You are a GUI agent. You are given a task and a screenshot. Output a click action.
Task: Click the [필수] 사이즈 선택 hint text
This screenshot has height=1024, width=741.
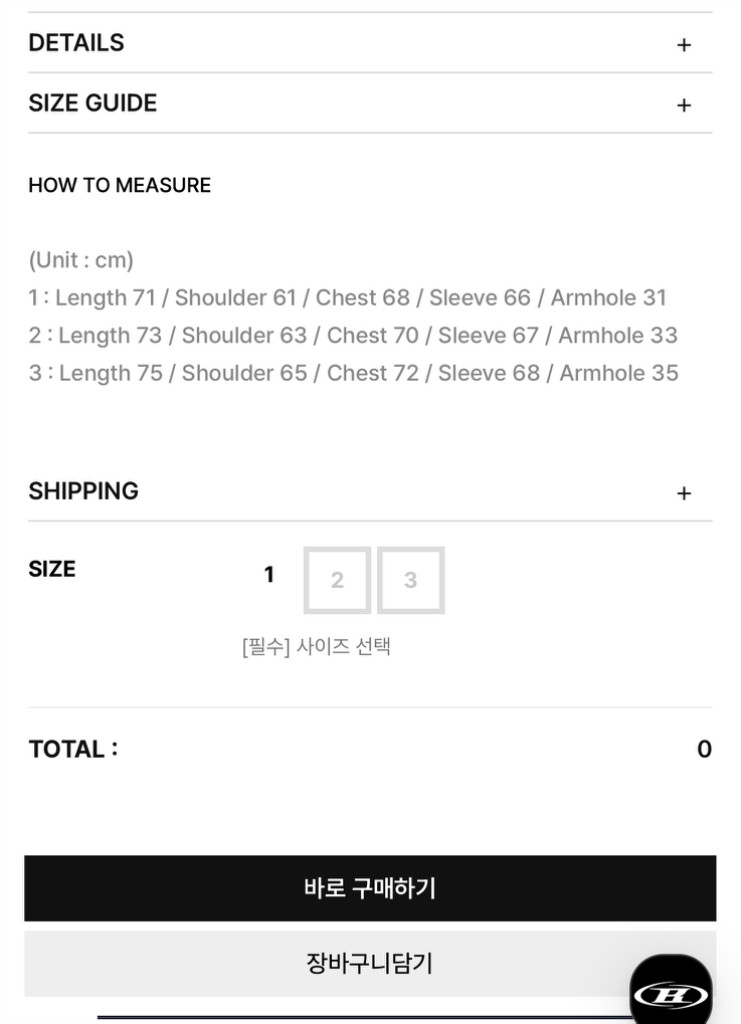(x=316, y=646)
